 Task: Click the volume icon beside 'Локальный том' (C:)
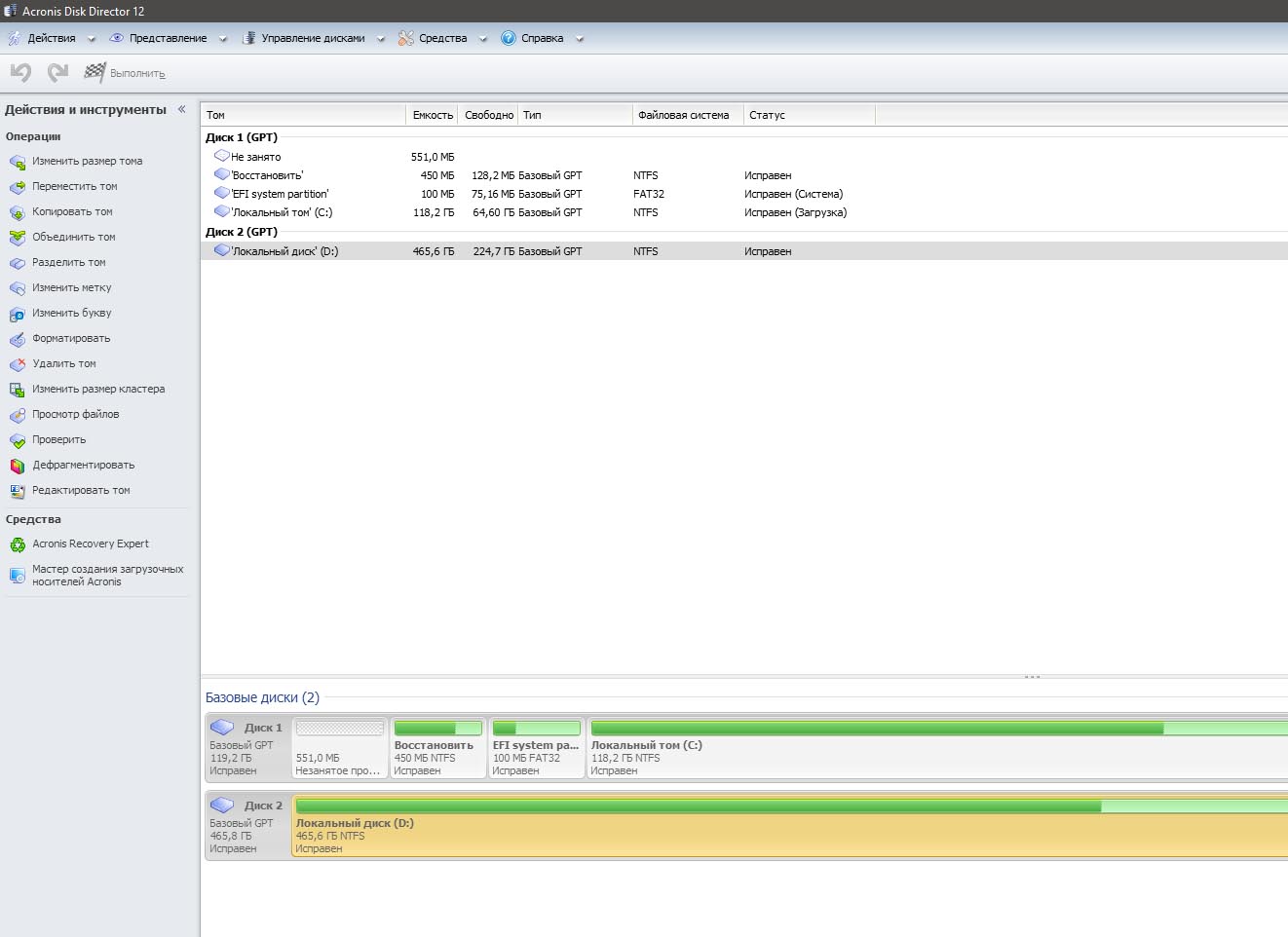pyautogui.click(x=222, y=211)
